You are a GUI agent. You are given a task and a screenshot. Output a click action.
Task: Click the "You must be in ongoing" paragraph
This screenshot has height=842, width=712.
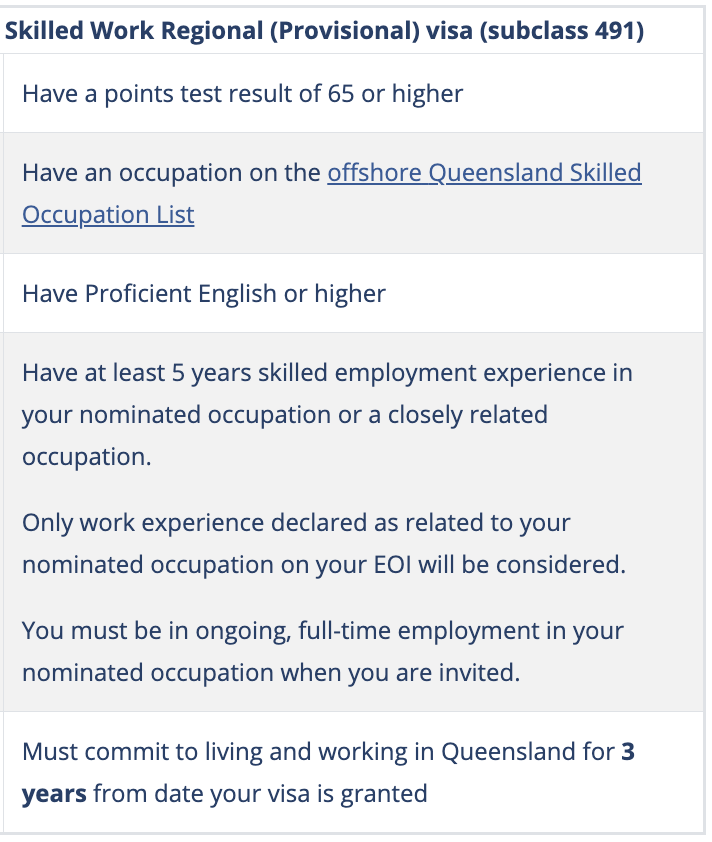pos(322,631)
